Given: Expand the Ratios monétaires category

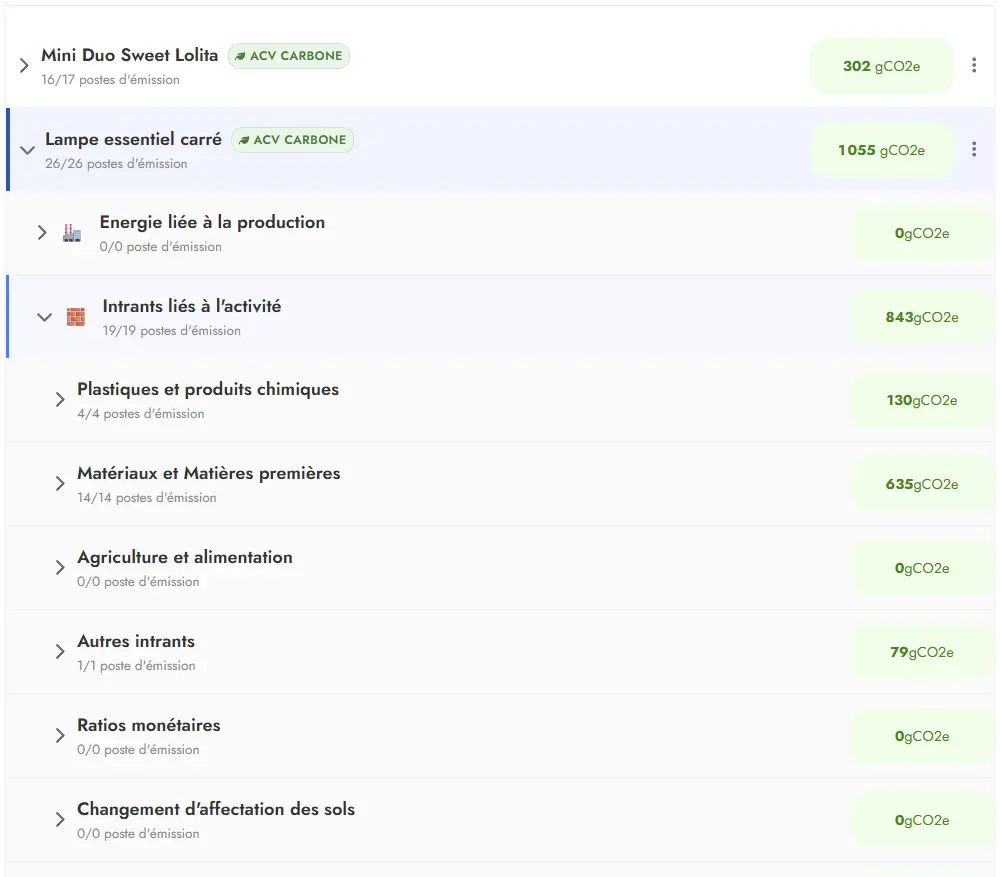Looking at the screenshot, I should (x=60, y=736).
